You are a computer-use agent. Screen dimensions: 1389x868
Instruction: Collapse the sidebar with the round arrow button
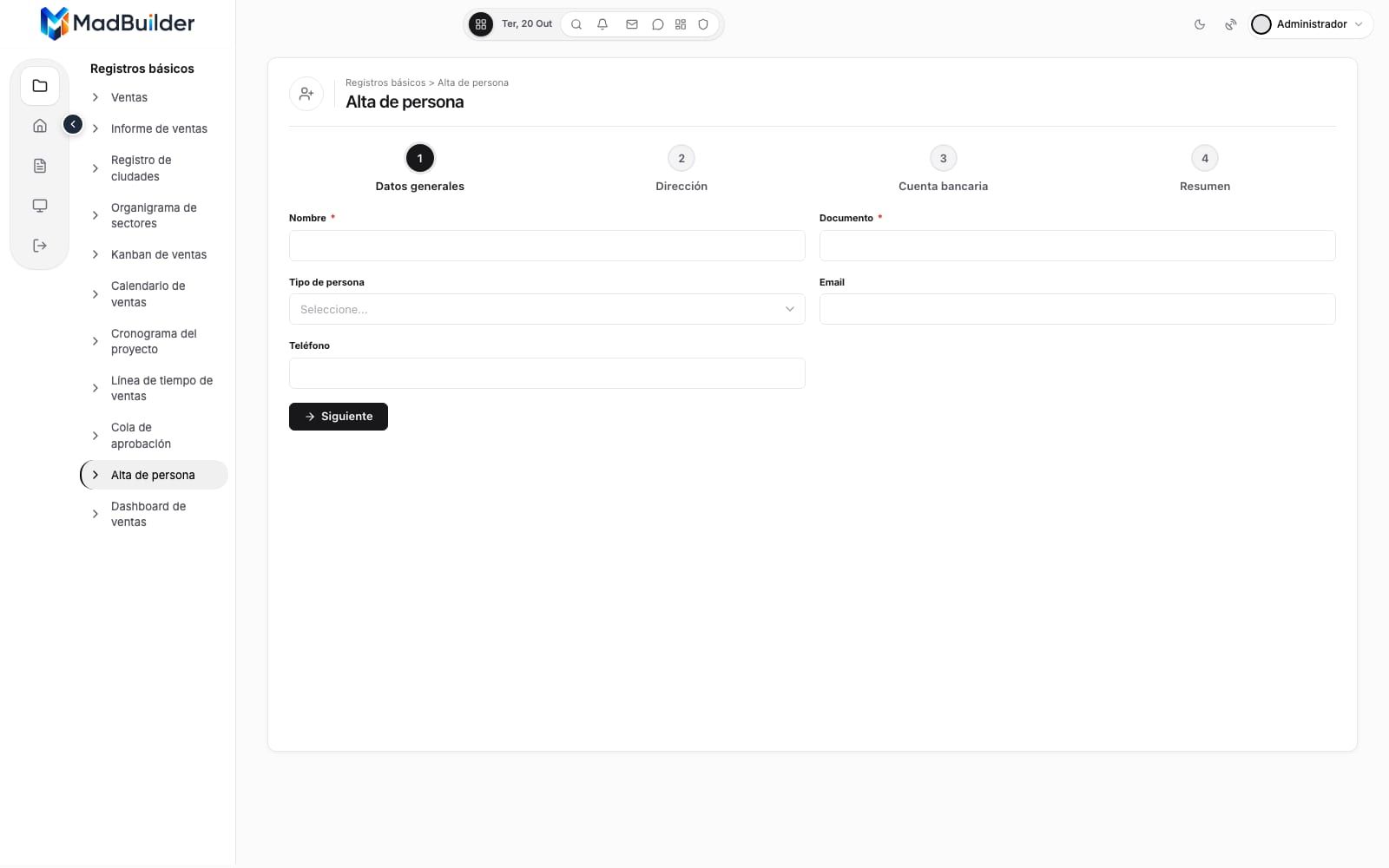click(x=73, y=125)
